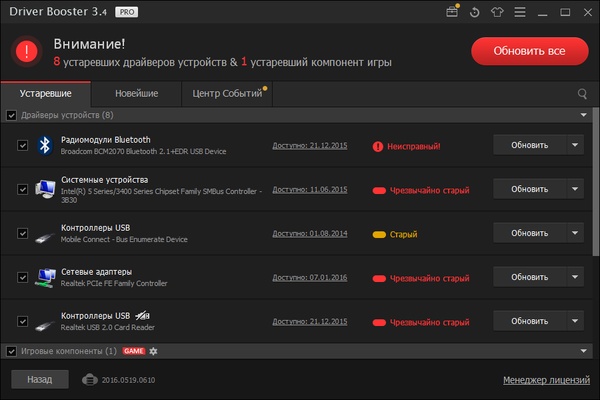Open the skins T-shirt icon
Screen dimensions: 600x400
pyautogui.click(x=499, y=12)
